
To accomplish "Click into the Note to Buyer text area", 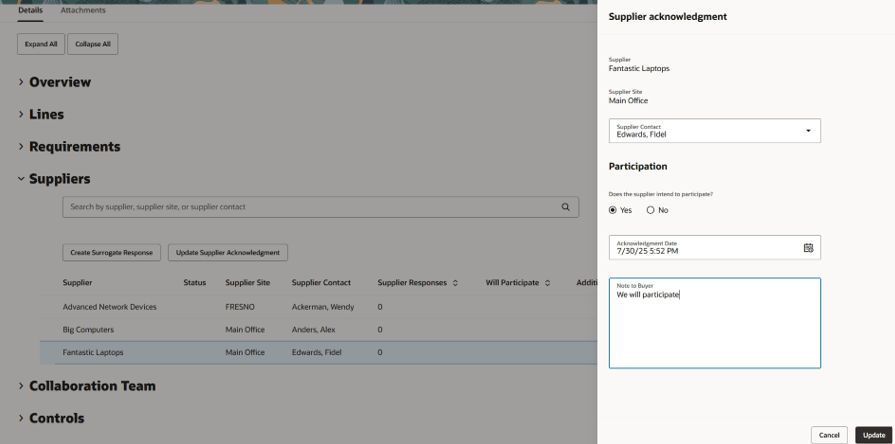I will 715,323.
